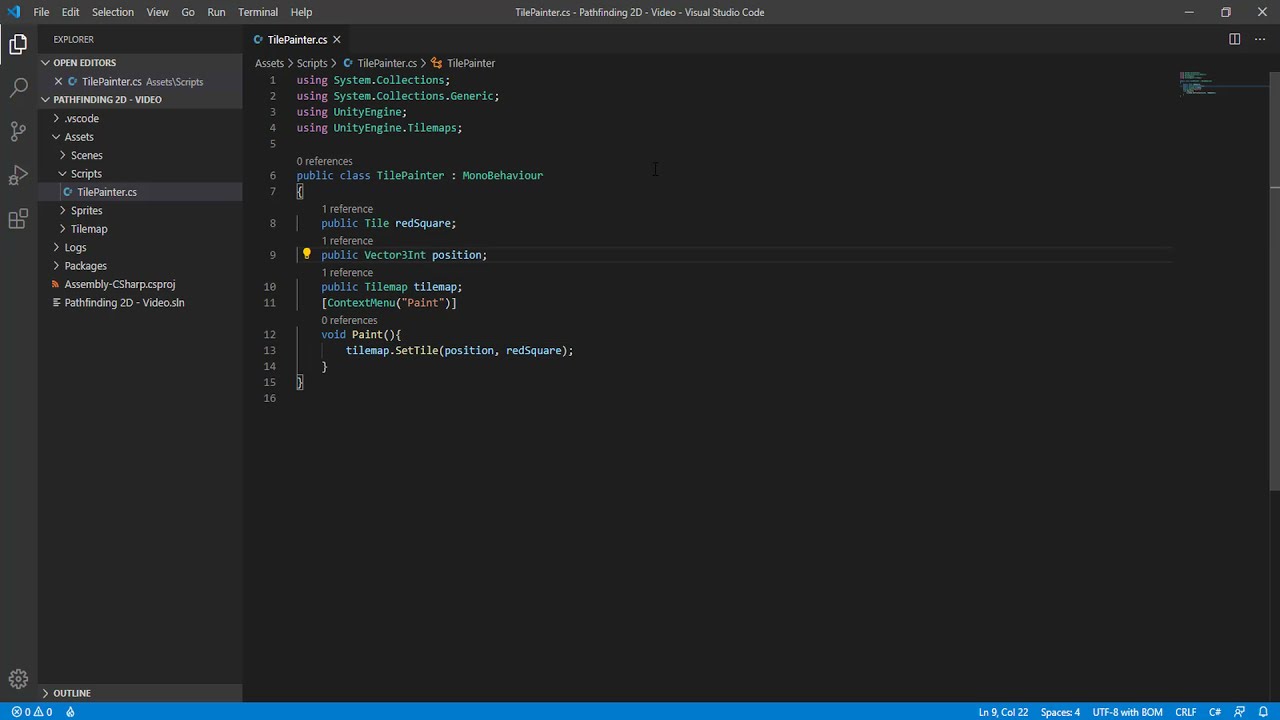Open notifications bell in status bar
The height and width of the screenshot is (720, 1280).
click(x=1263, y=712)
